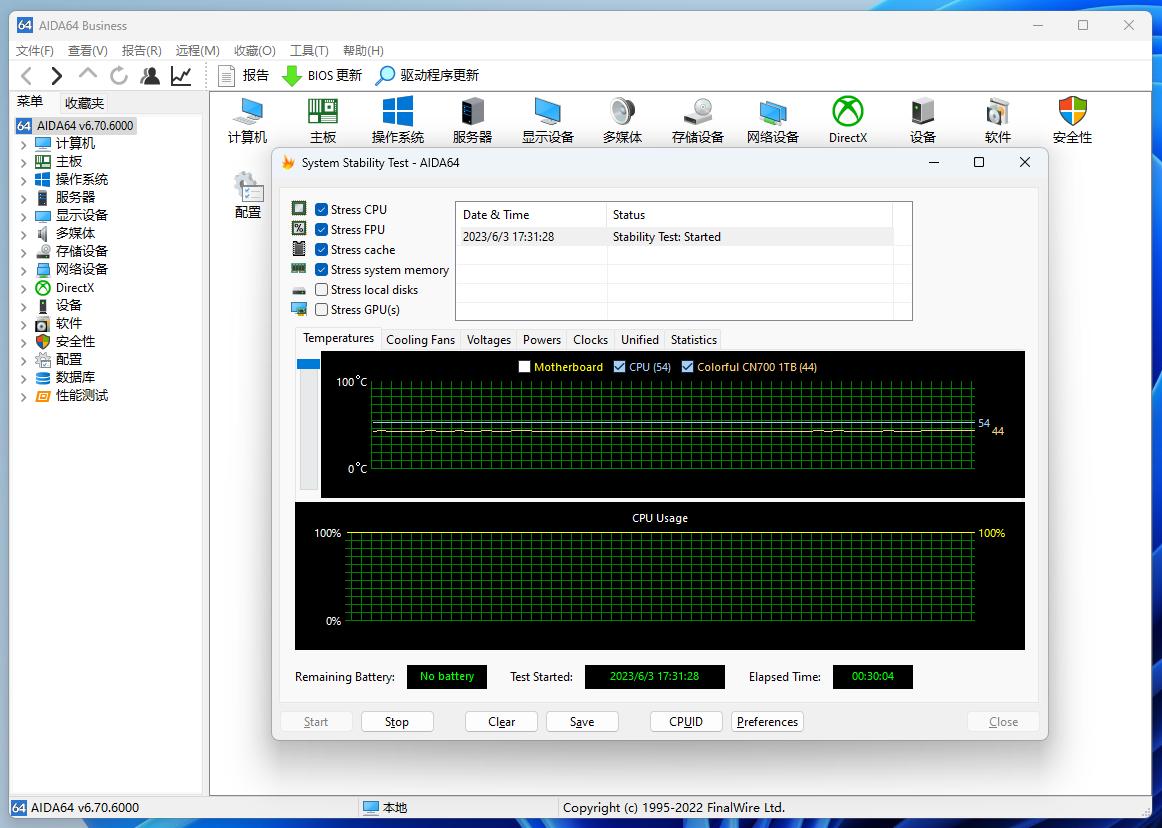Image resolution: width=1162 pixels, height=828 pixels.
Task: Enable the Stress GPU(s) checkbox
Action: [x=322, y=310]
